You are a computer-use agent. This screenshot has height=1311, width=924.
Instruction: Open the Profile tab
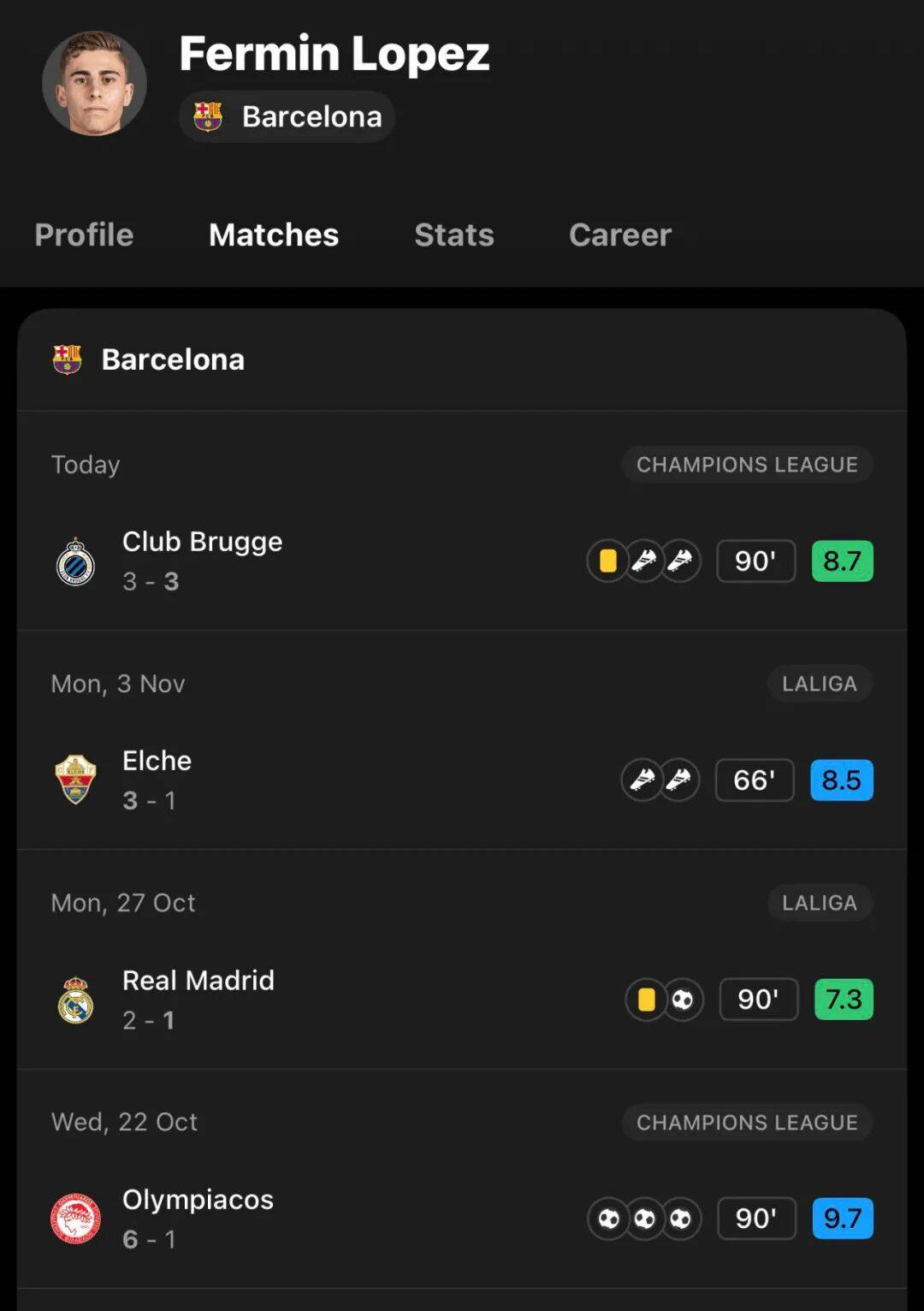[84, 234]
